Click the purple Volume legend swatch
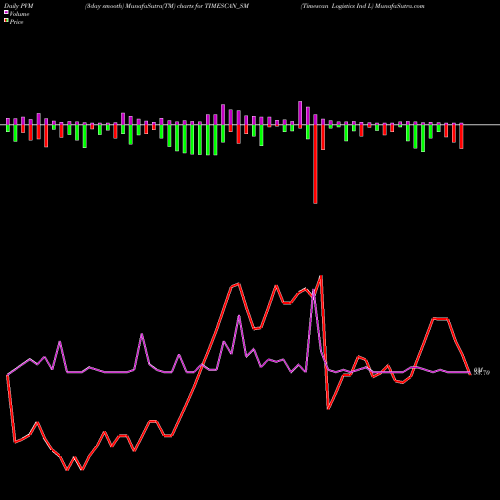 [6, 13]
